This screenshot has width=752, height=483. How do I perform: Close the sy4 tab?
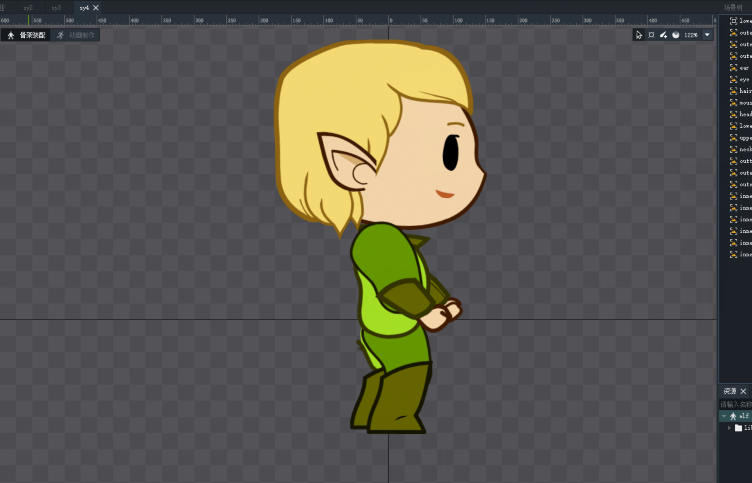point(95,8)
